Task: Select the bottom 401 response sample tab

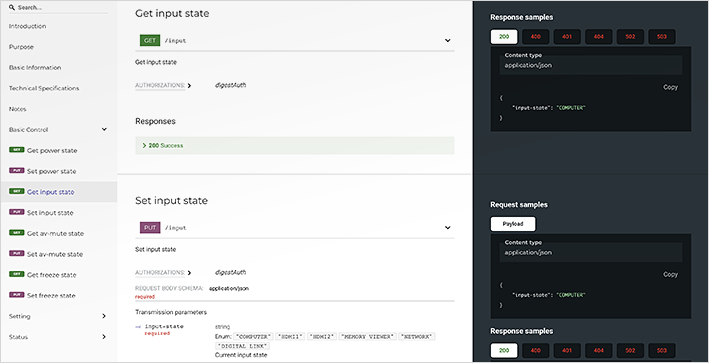Action: (567, 350)
